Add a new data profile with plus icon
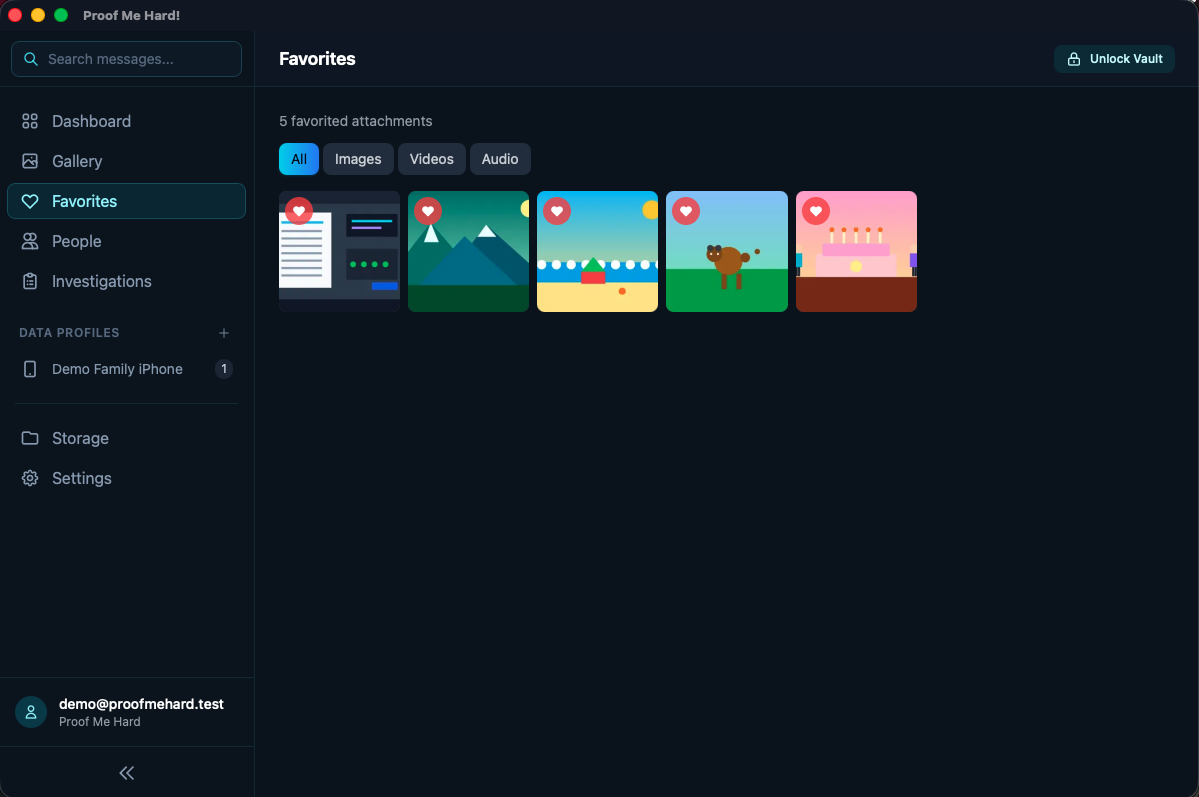This screenshot has height=797, width=1199. (223, 333)
